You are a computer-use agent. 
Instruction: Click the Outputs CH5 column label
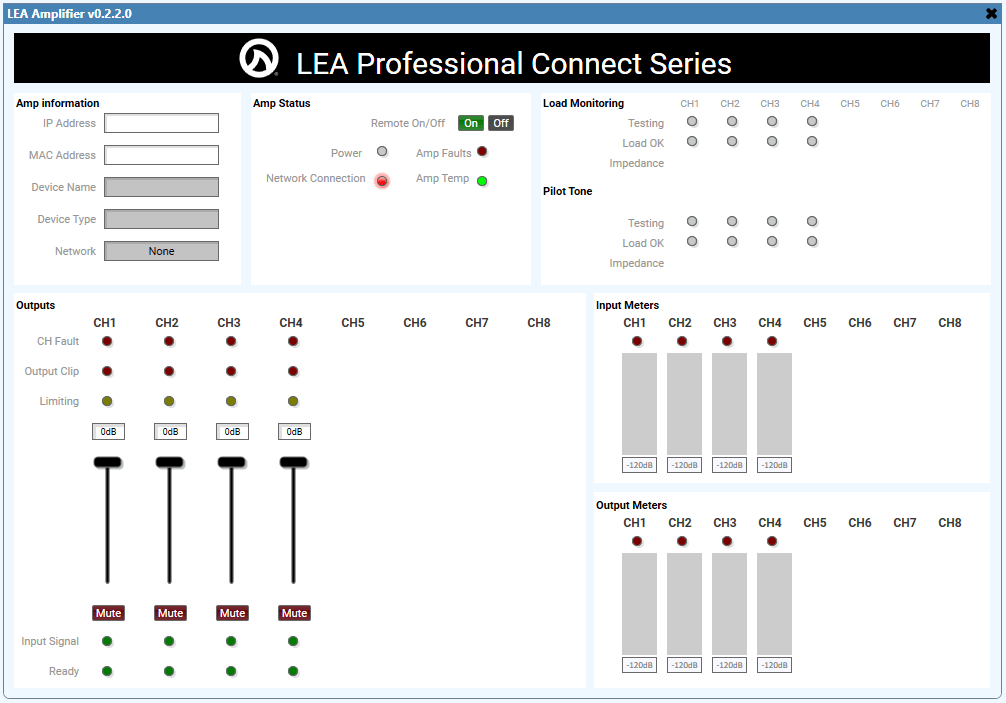pos(353,323)
